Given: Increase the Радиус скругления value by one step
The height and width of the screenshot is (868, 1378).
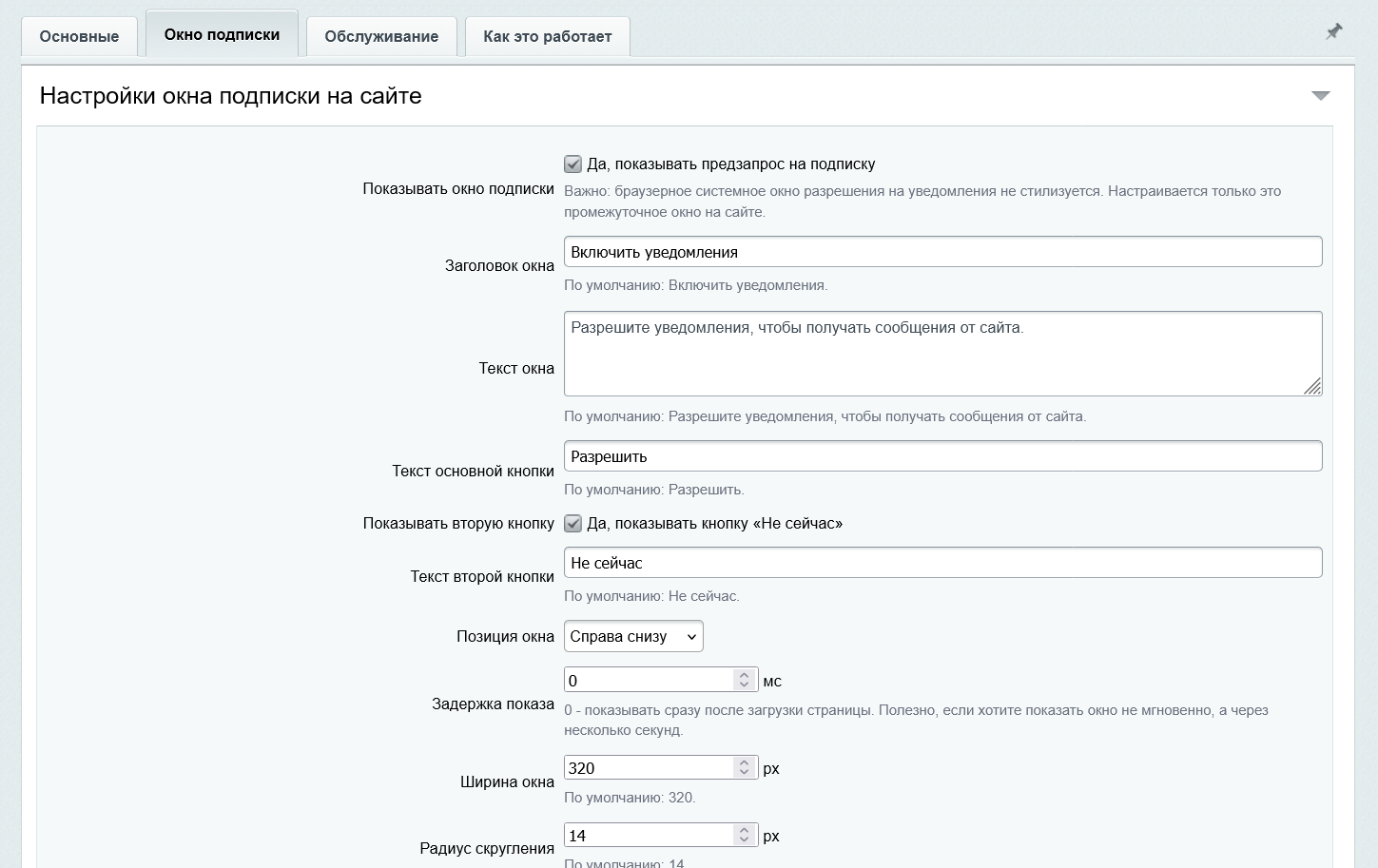Looking at the screenshot, I should coord(745,830).
